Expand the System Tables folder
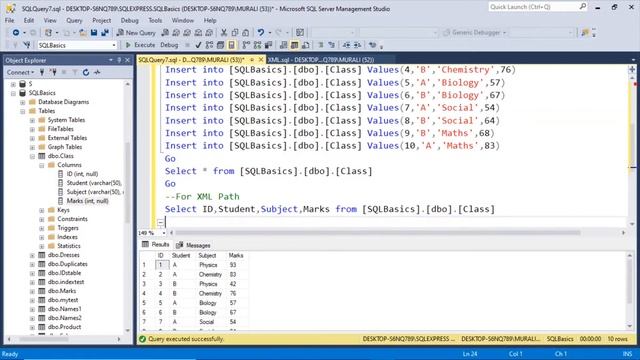 (x=32, y=120)
